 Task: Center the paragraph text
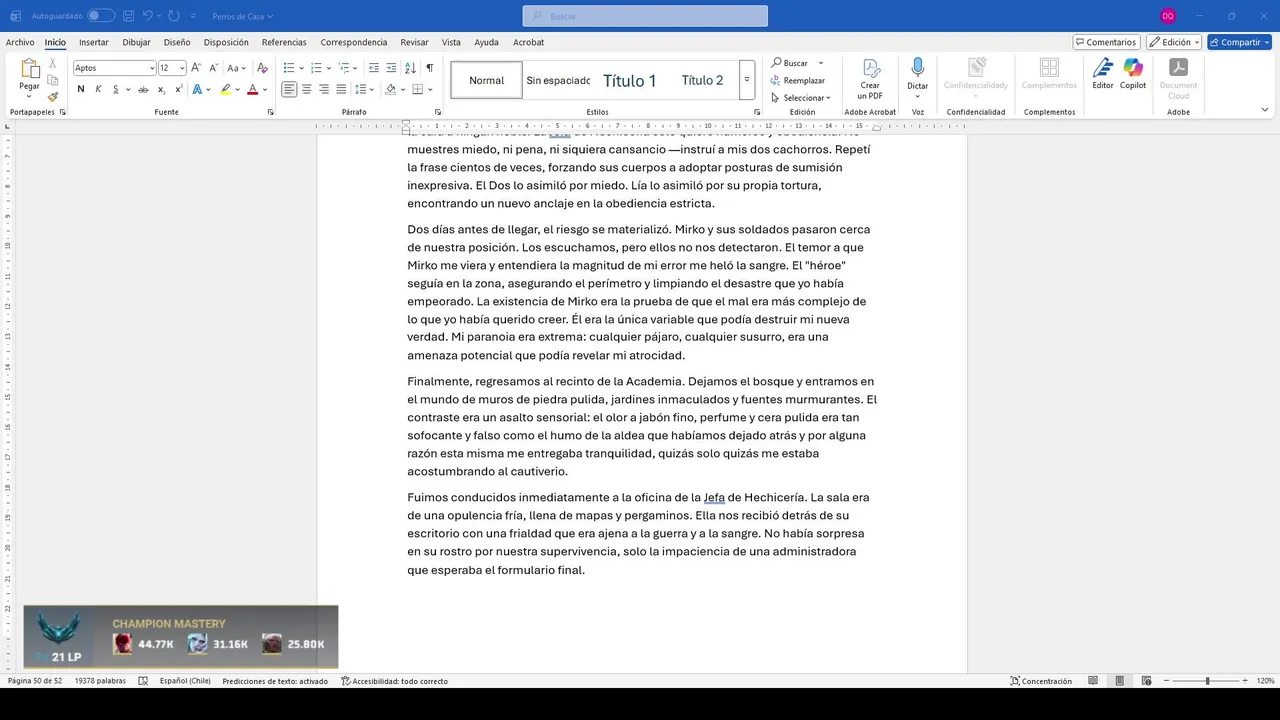click(x=306, y=89)
